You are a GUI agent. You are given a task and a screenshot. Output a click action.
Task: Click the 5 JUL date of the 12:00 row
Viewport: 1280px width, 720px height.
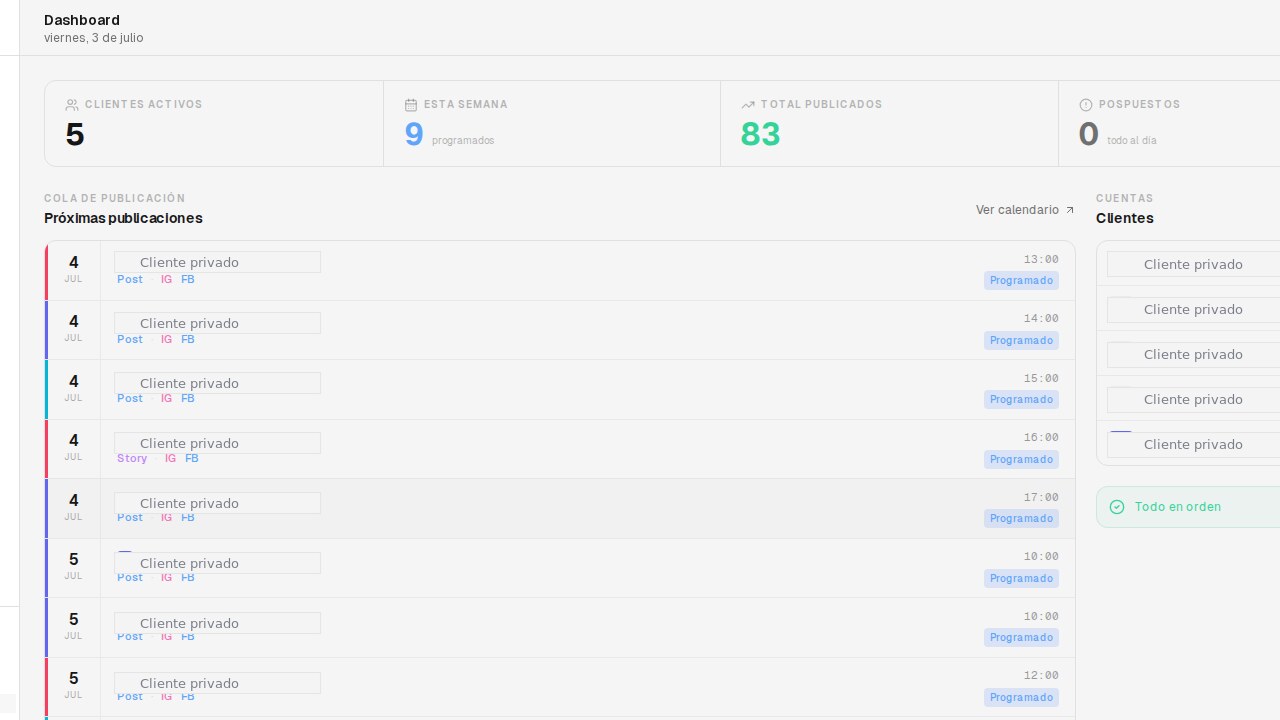(x=73, y=685)
